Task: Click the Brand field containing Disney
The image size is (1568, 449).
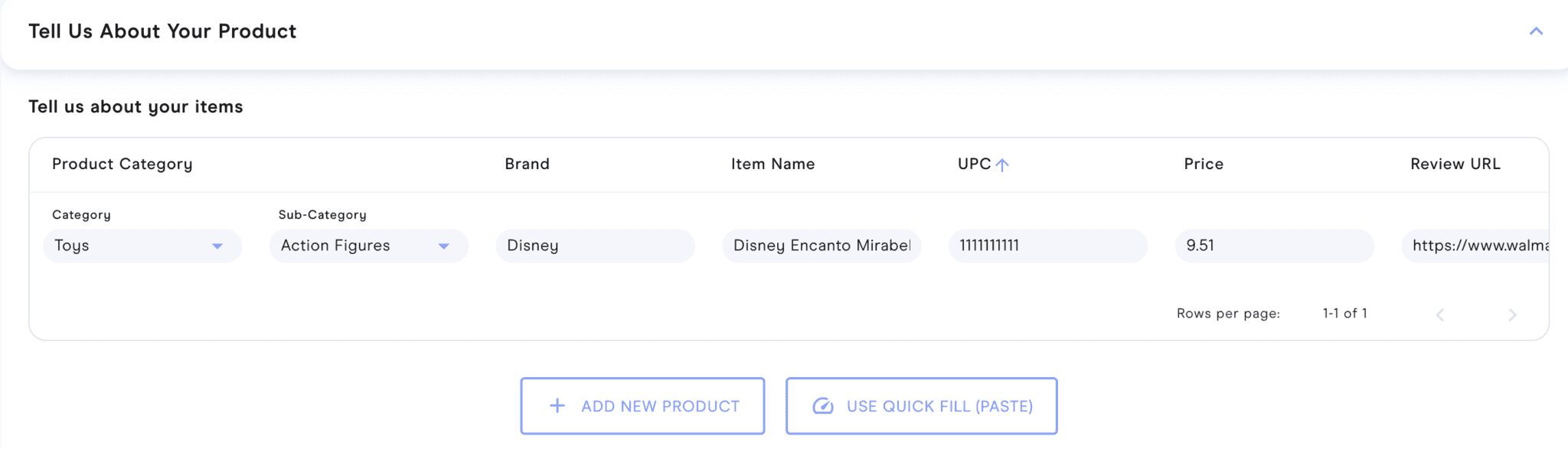Action: pyautogui.click(x=595, y=246)
